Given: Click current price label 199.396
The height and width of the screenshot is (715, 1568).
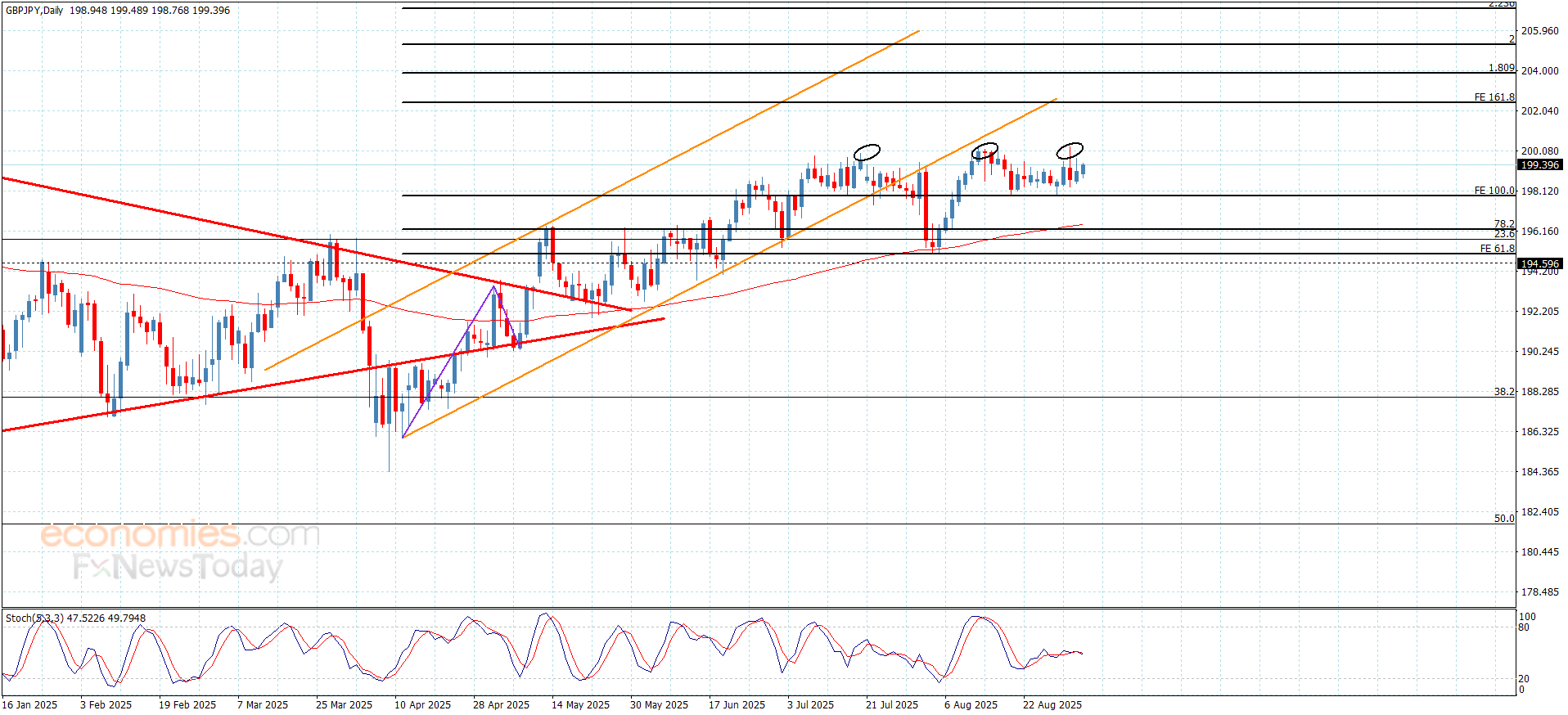Looking at the screenshot, I should click(x=1539, y=165).
